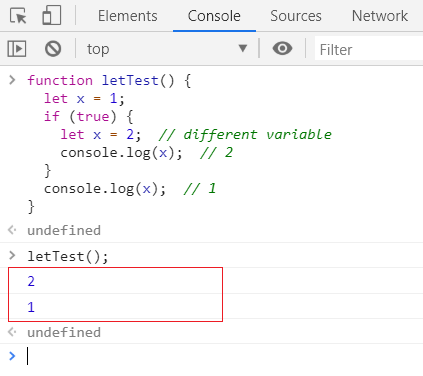The height and width of the screenshot is (376, 423).
Task: Activate the inspect element picker icon
Action: click(18, 16)
